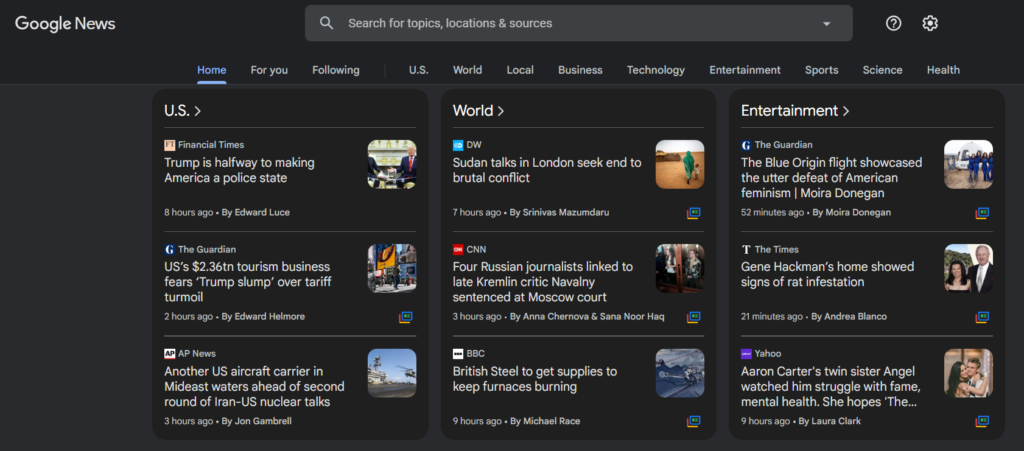
Task: Click 'By Edward Luce' byline text
Action: coord(255,213)
